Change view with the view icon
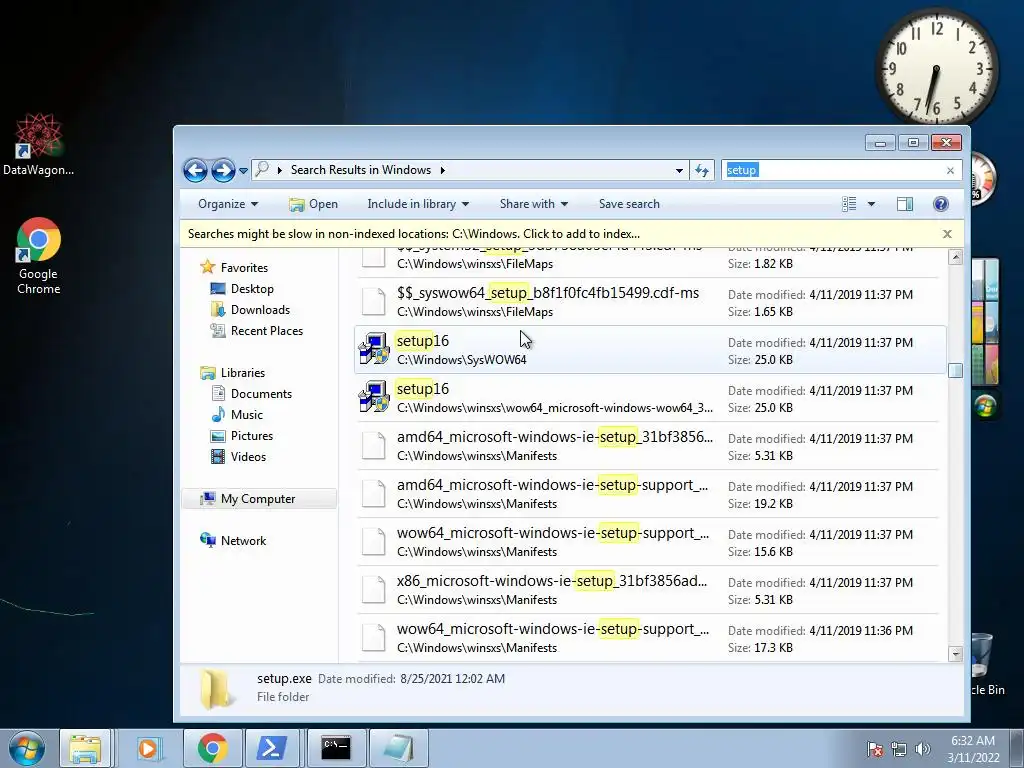 [x=849, y=204]
